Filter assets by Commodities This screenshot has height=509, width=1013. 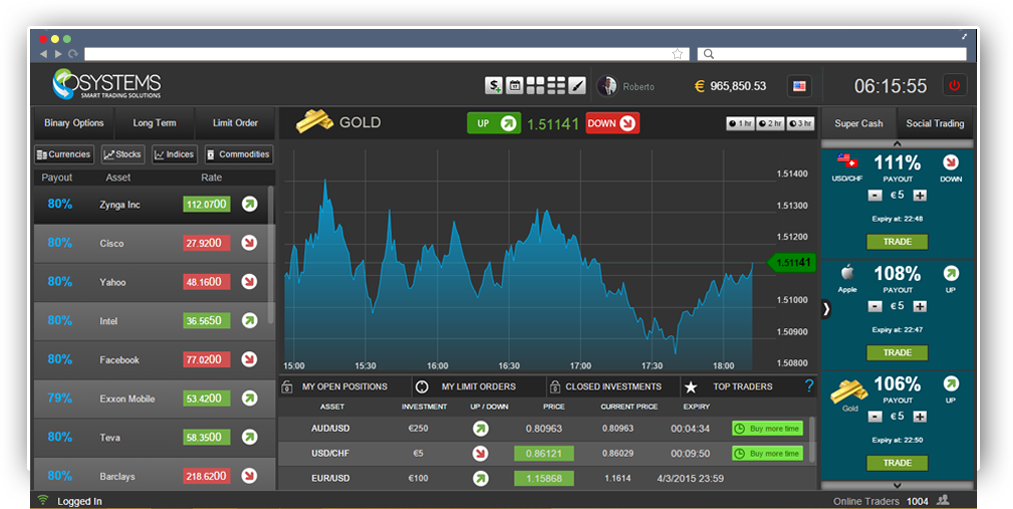tap(238, 154)
